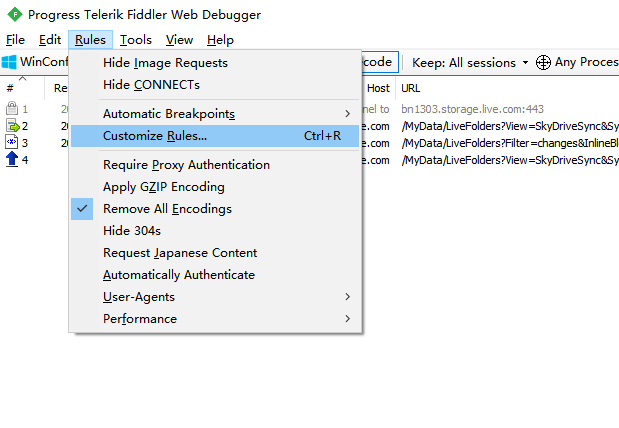The height and width of the screenshot is (428, 619).
Task: Open the Edit menu
Action: (50, 40)
